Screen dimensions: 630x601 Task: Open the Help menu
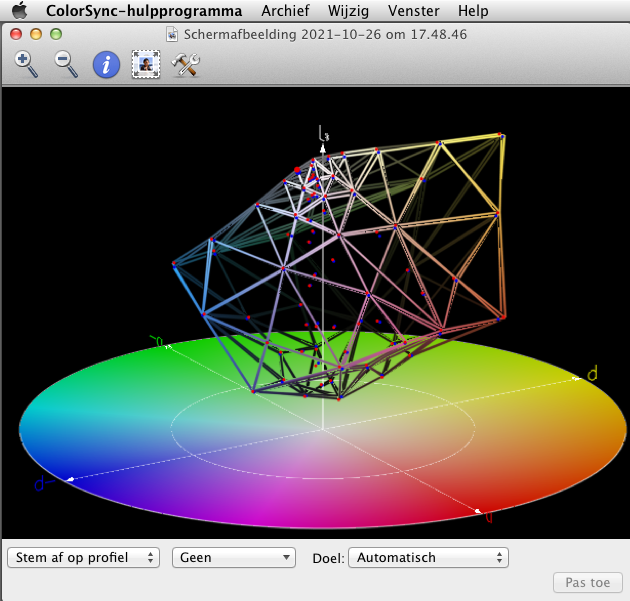click(473, 11)
